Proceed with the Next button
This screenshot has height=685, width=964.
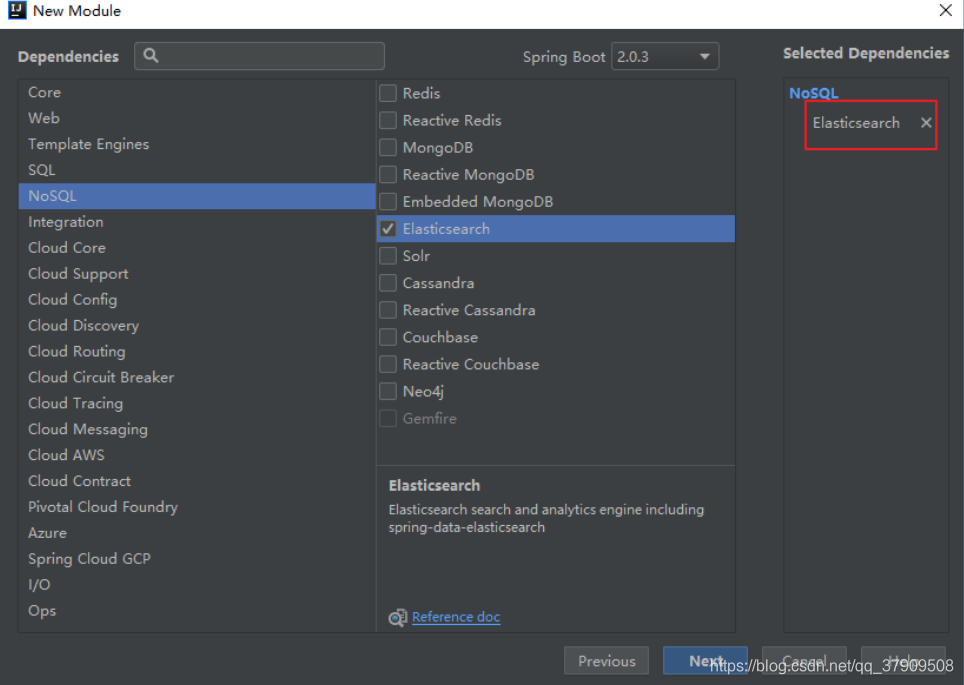pos(705,661)
